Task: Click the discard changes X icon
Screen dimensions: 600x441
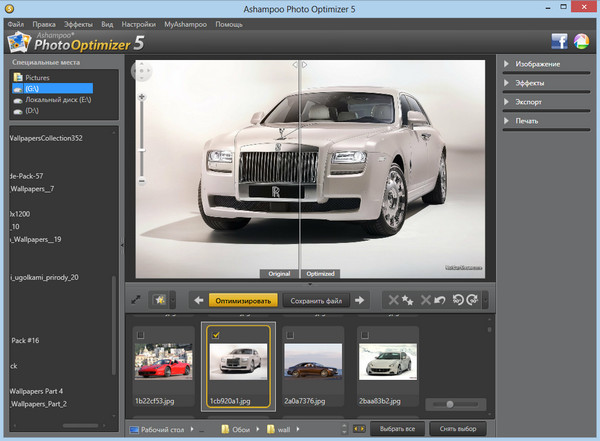Action: [x=426, y=300]
